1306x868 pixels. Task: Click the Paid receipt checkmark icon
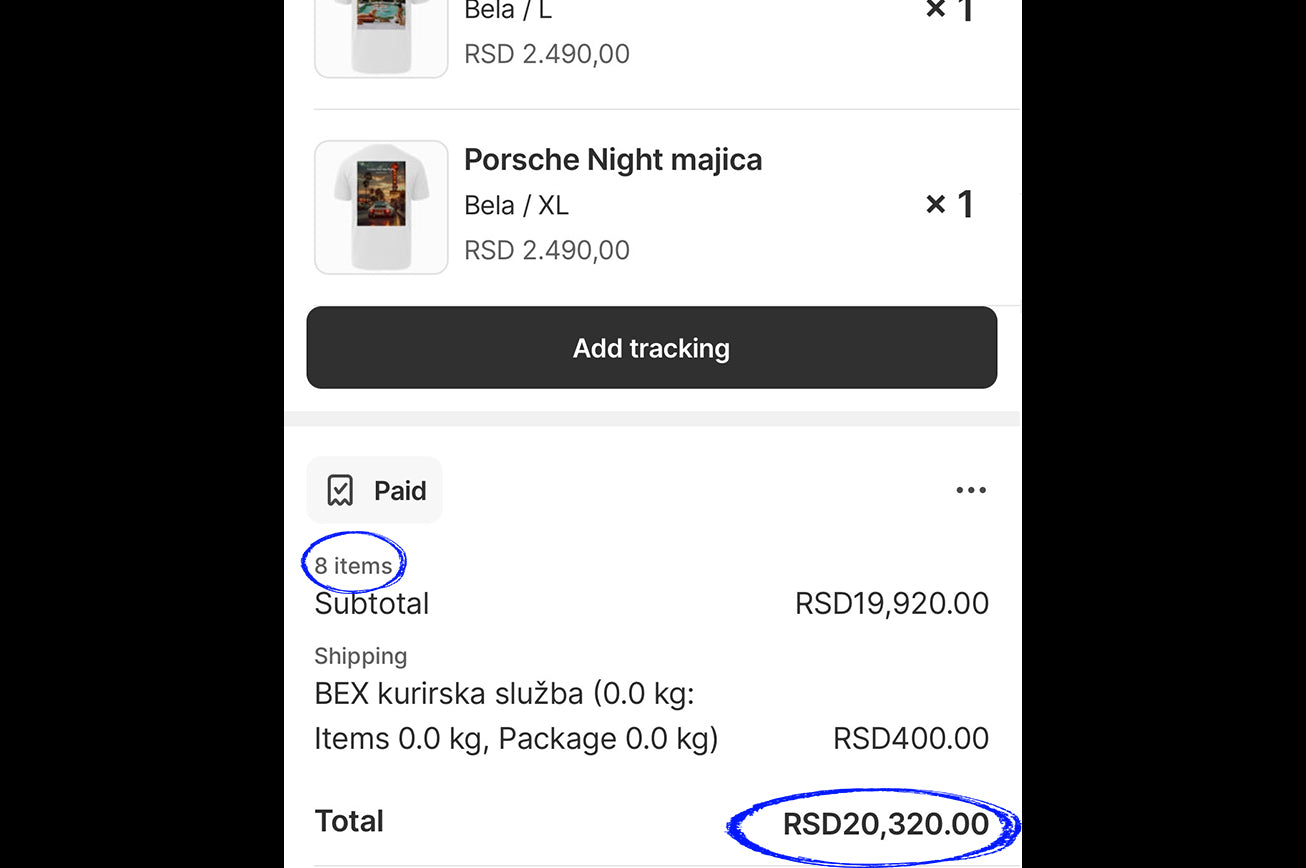click(341, 491)
